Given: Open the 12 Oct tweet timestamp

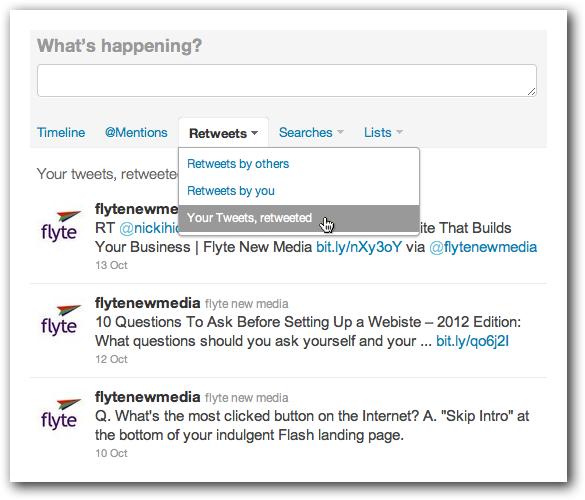Looking at the screenshot, I should pos(111,359).
